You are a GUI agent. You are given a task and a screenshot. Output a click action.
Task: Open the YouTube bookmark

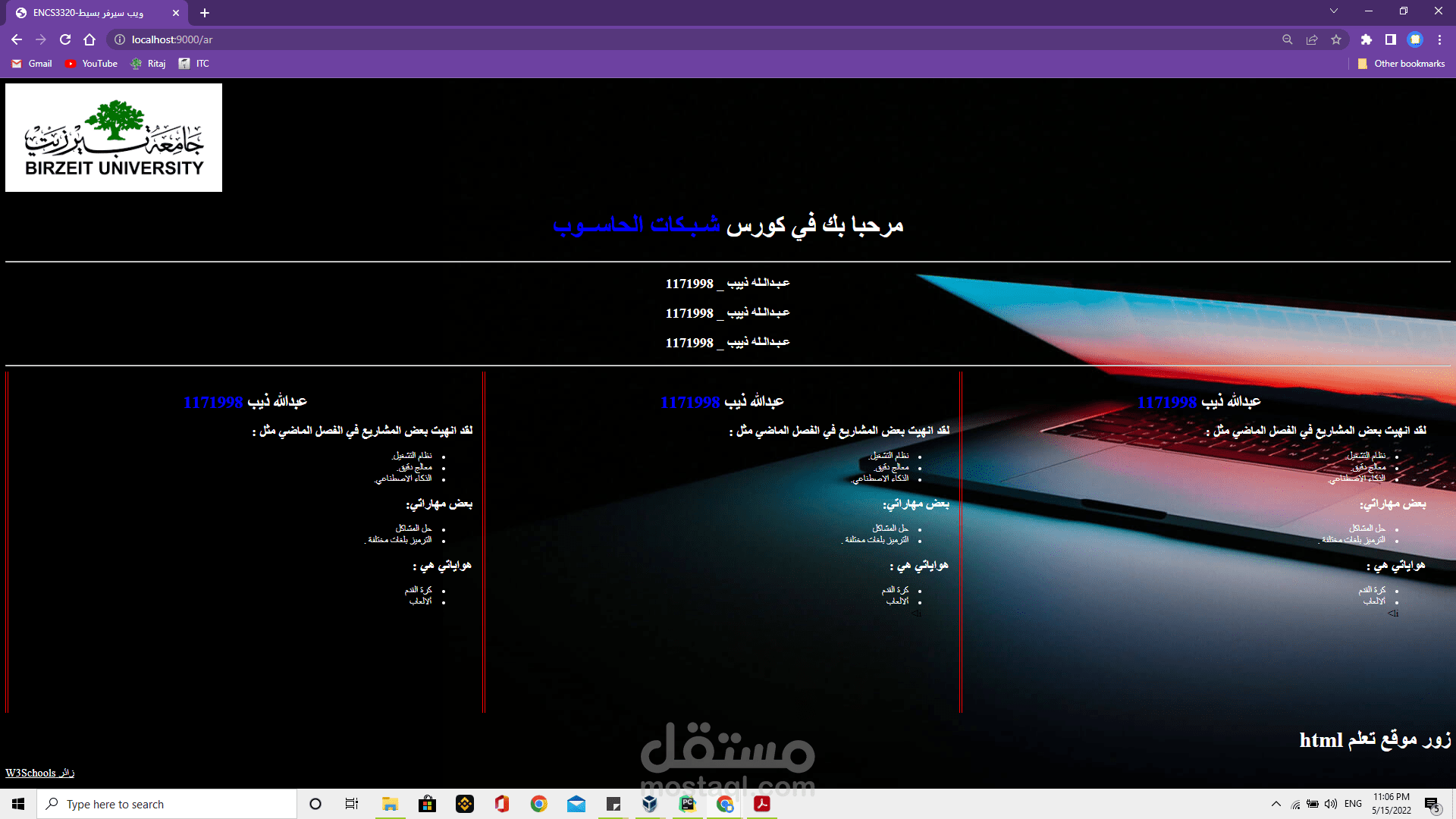[91, 64]
